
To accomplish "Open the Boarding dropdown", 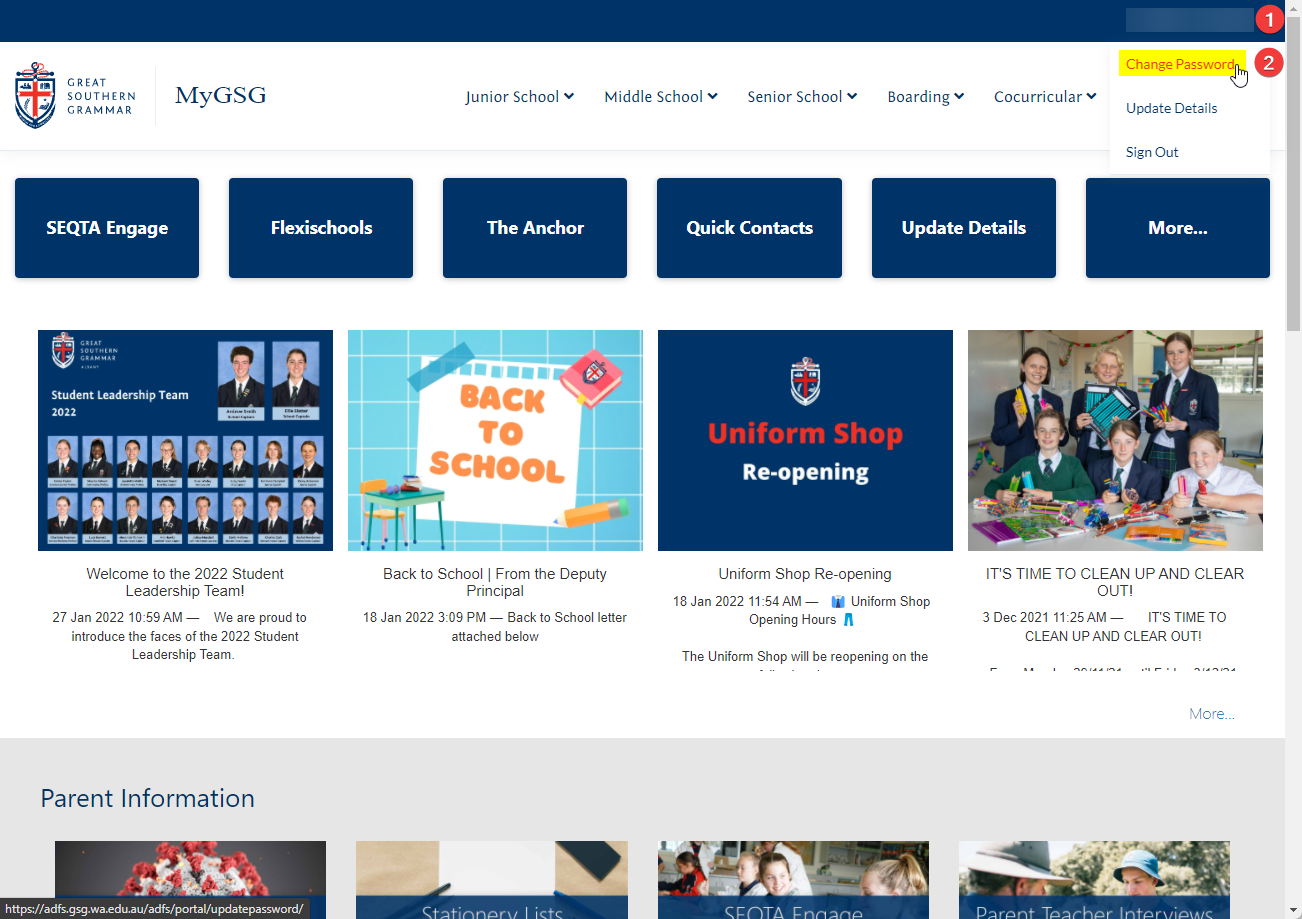I will pyautogui.click(x=925, y=96).
